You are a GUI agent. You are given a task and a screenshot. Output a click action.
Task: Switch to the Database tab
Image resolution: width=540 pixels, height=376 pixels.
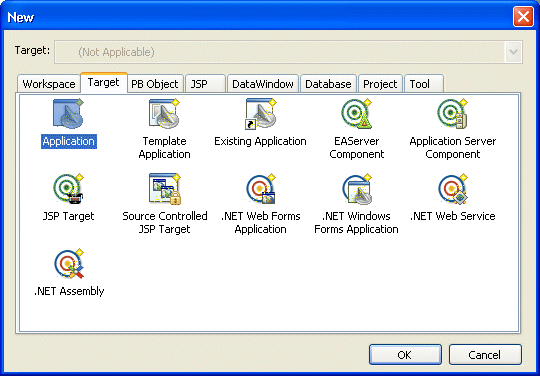pyautogui.click(x=328, y=84)
